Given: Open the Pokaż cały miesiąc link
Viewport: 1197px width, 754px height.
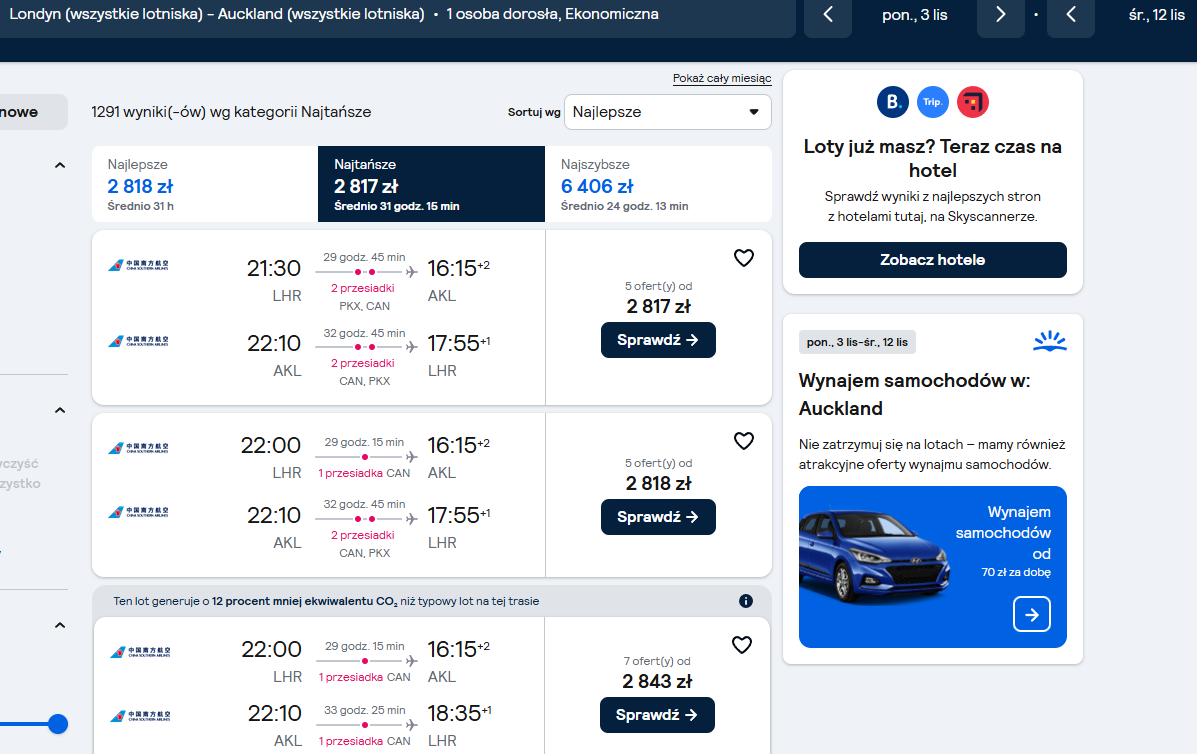Looking at the screenshot, I should click(721, 78).
